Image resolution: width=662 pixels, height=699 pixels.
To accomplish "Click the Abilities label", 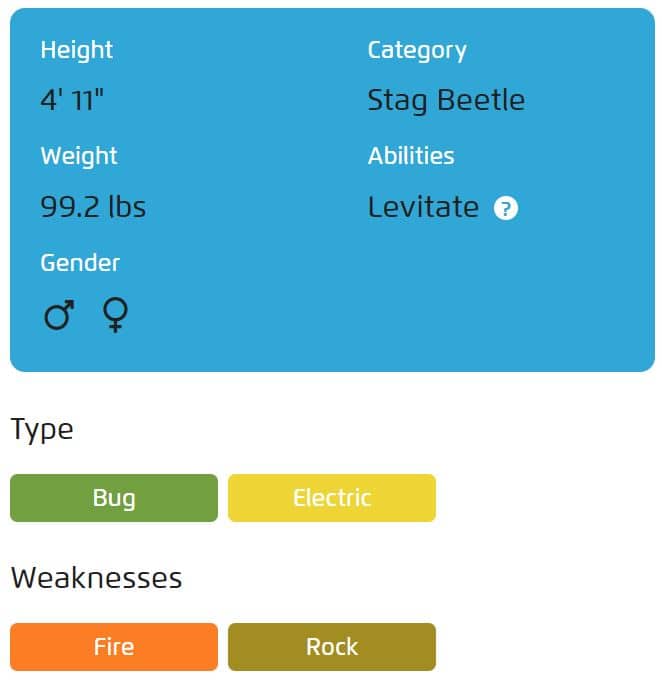I will (411, 156).
